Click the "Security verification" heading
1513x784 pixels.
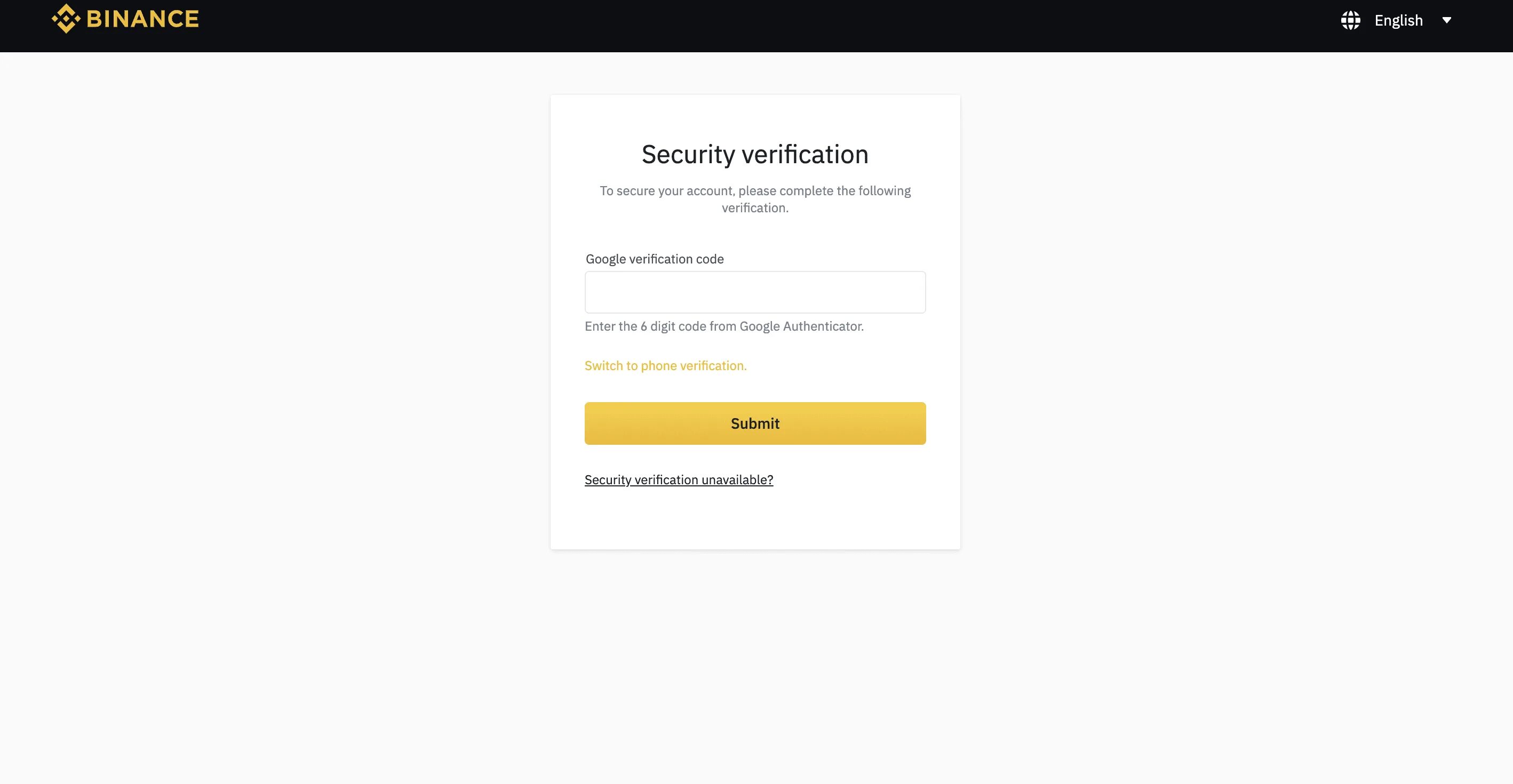755,155
